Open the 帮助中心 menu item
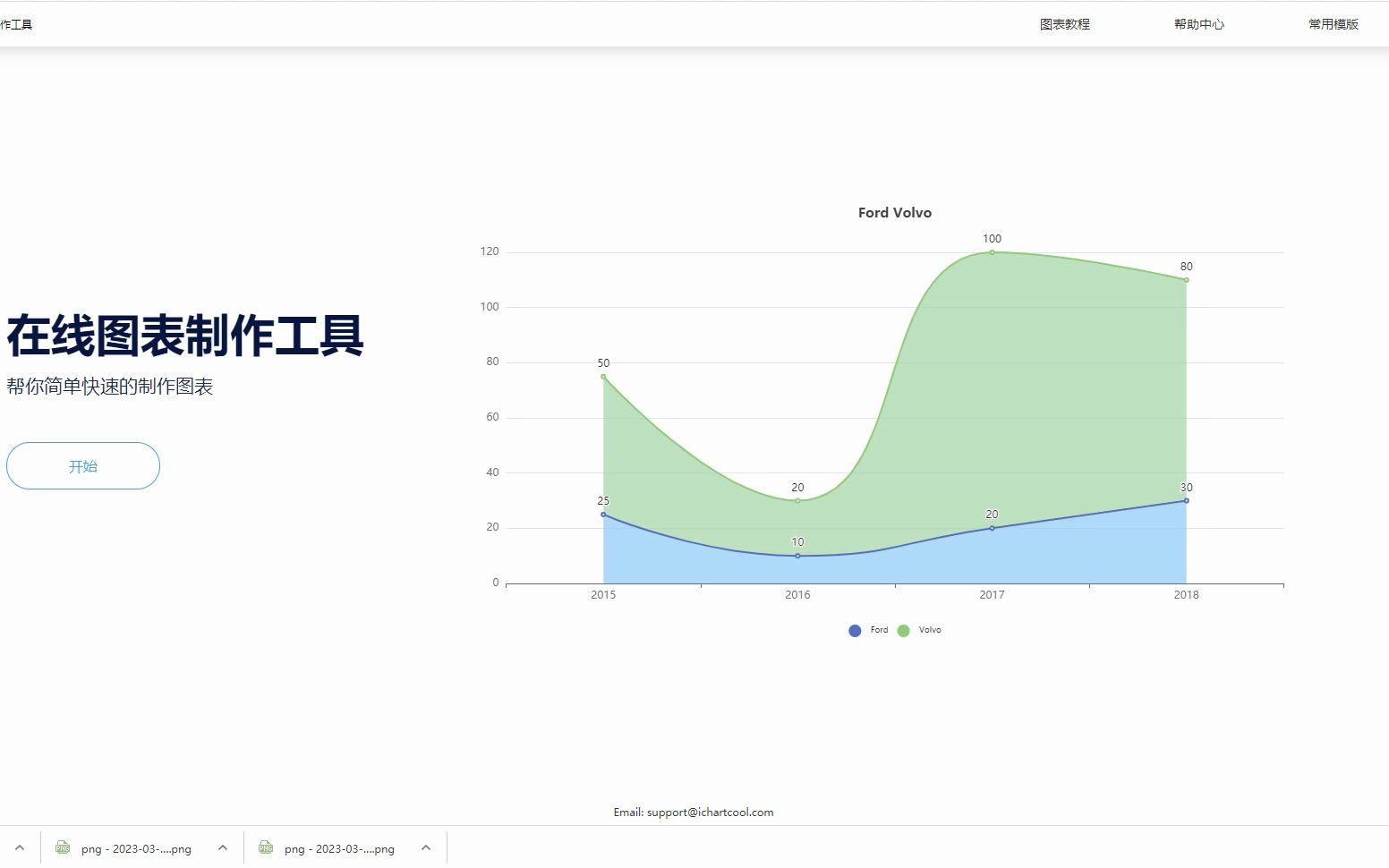Viewport: 1389px width, 868px height. [x=1199, y=24]
